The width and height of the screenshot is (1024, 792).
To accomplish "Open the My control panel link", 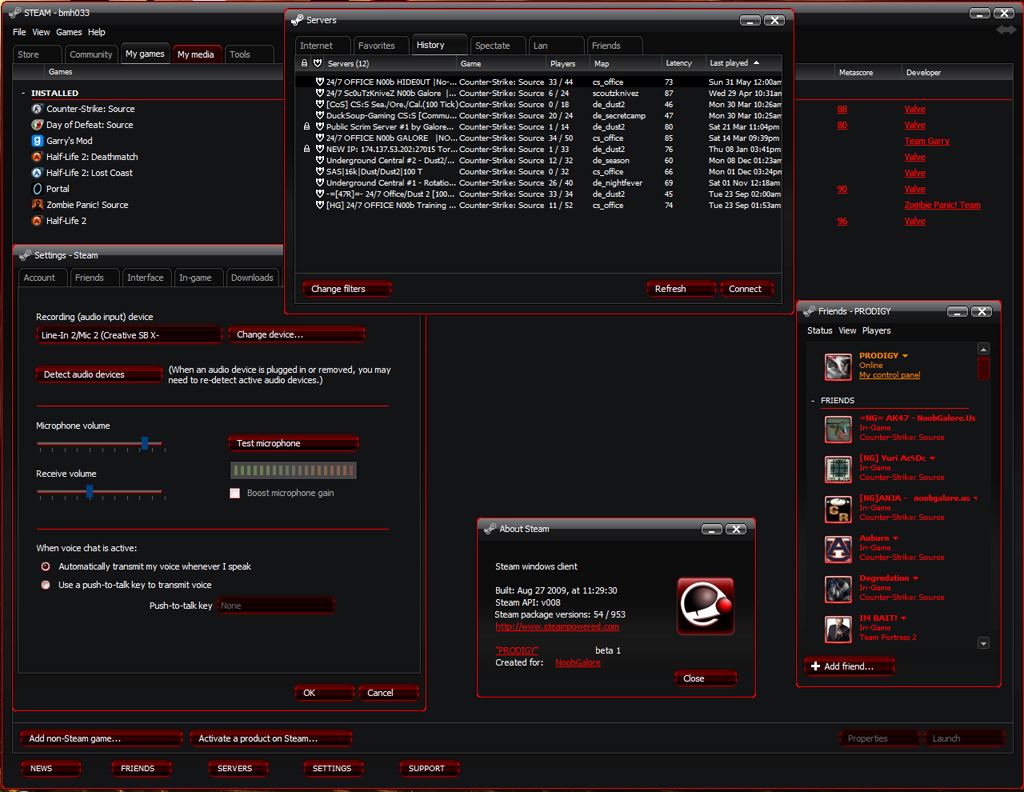I will coord(889,375).
